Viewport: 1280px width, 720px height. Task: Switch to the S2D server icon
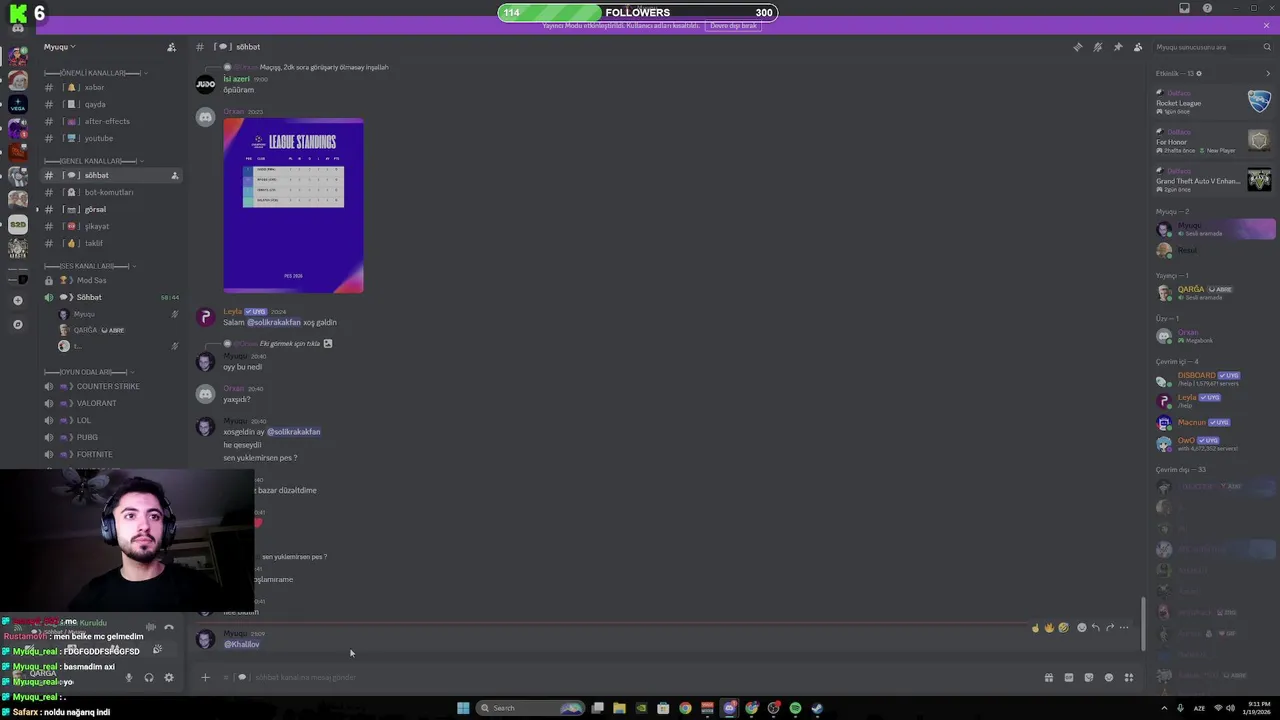18,225
